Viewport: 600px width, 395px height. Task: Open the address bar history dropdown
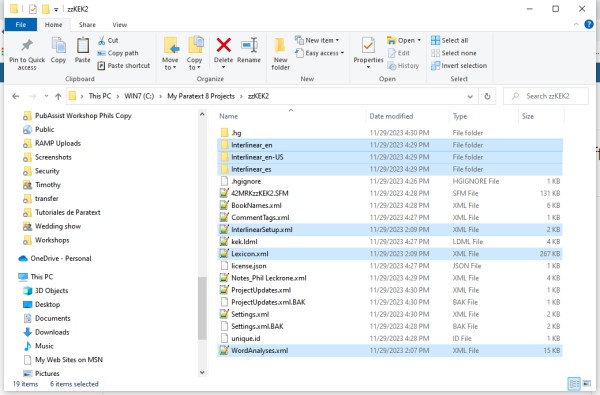[x=470, y=96]
